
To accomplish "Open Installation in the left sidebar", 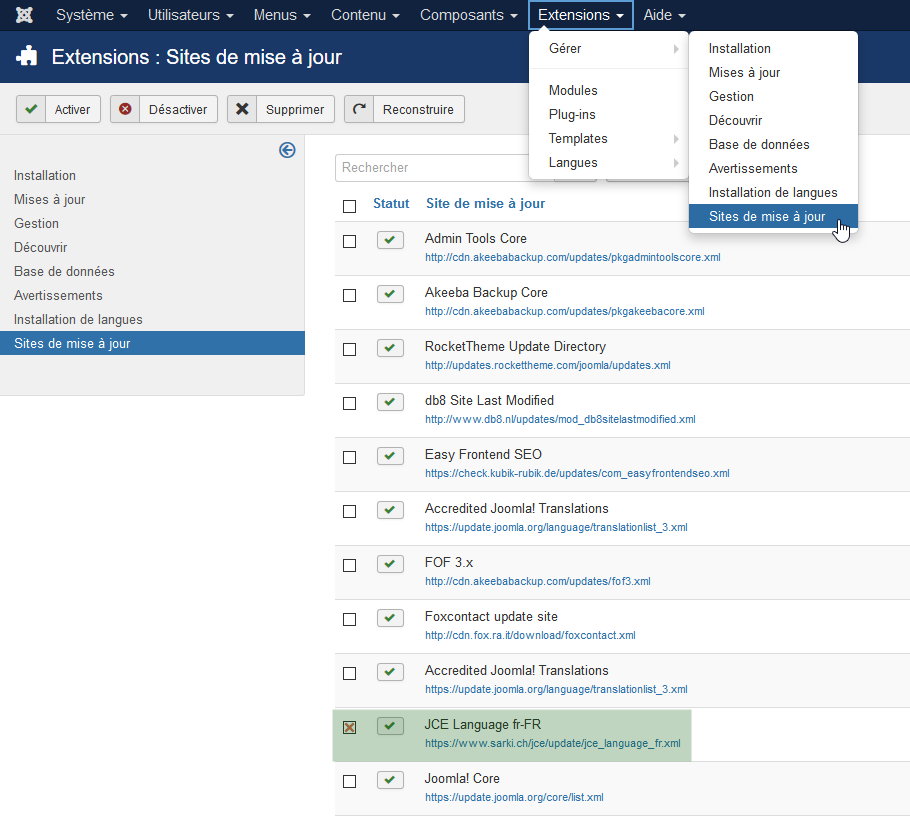I will click(45, 175).
